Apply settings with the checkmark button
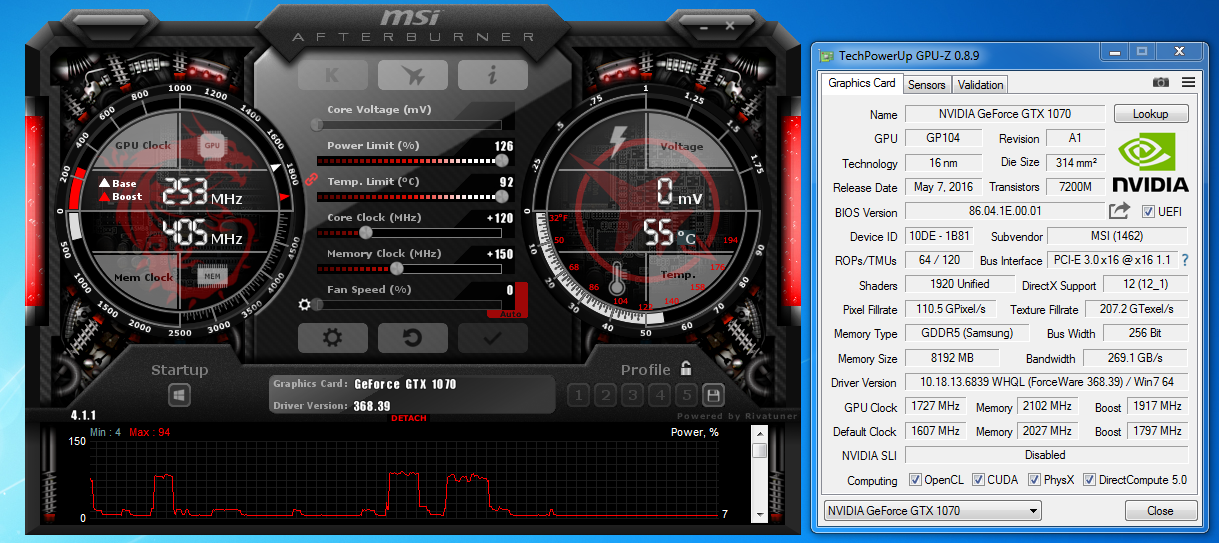Viewport: 1219px width, 543px height. point(492,338)
